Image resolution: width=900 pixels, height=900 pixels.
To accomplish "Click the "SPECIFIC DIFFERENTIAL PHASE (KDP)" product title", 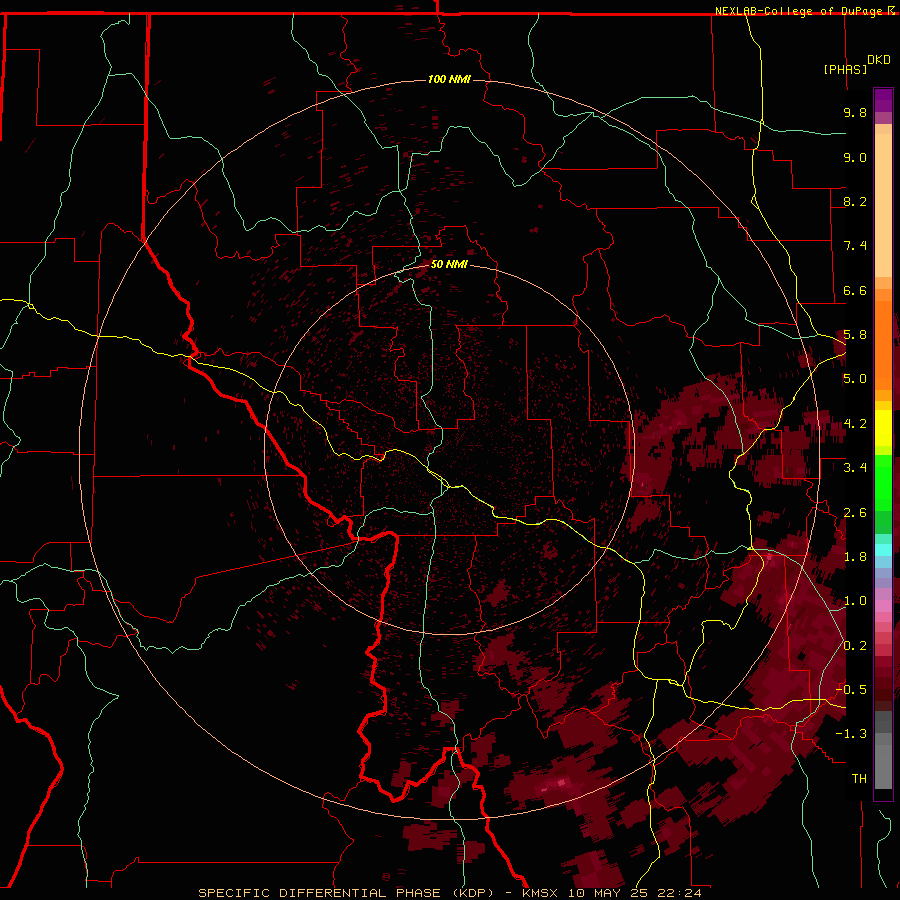I will [x=346, y=893].
